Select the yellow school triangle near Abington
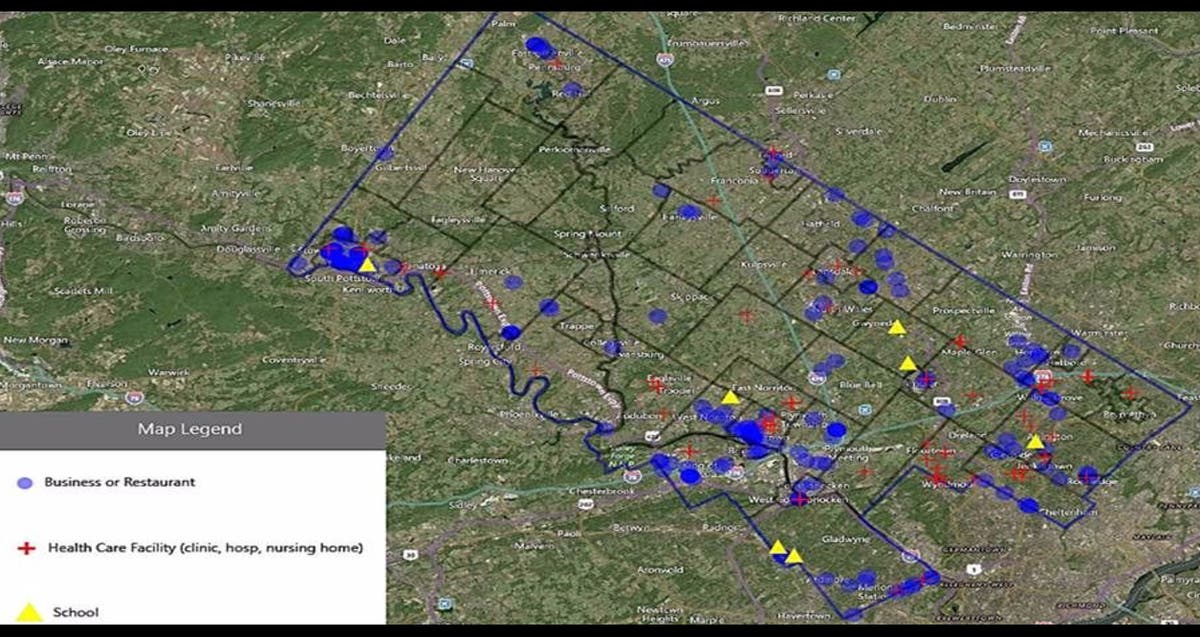Image resolution: width=1200 pixels, height=637 pixels. (x=1035, y=441)
